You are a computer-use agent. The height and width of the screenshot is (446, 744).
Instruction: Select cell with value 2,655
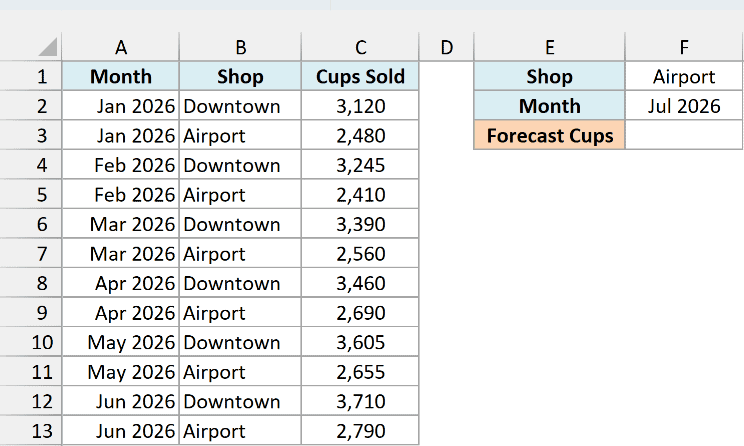tap(360, 372)
